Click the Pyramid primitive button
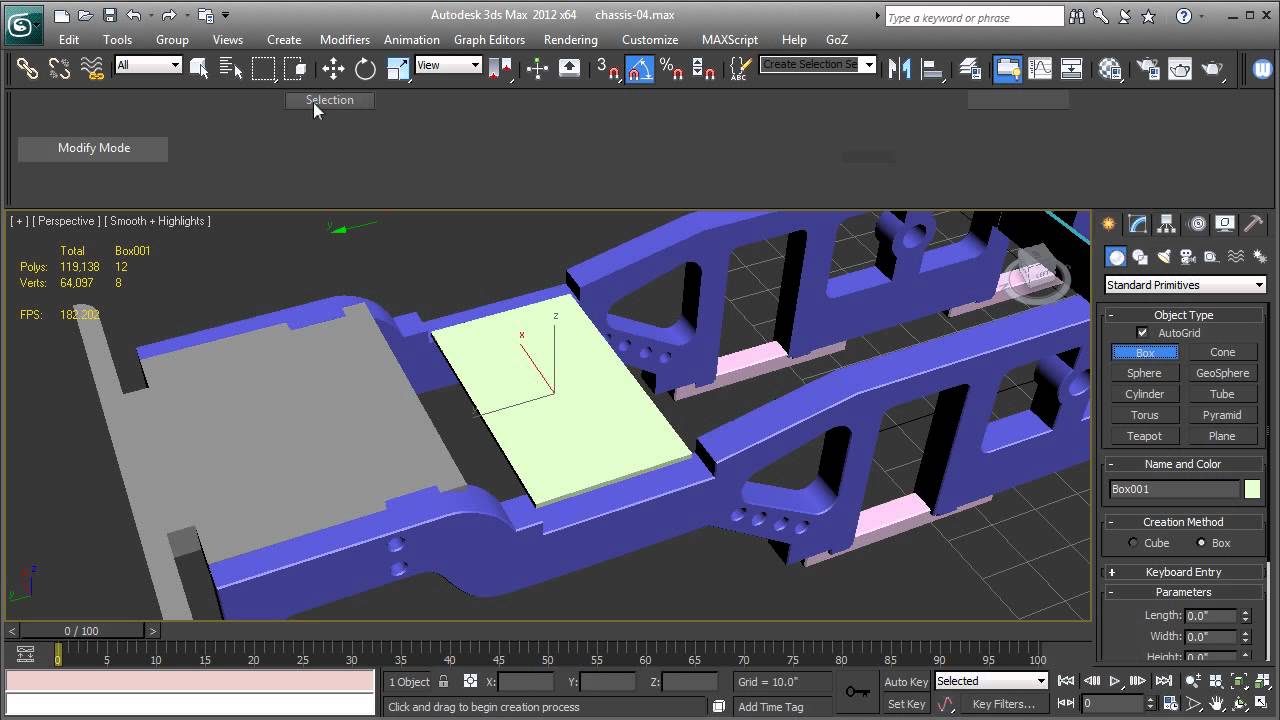The height and width of the screenshot is (720, 1280). tap(1222, 415)
